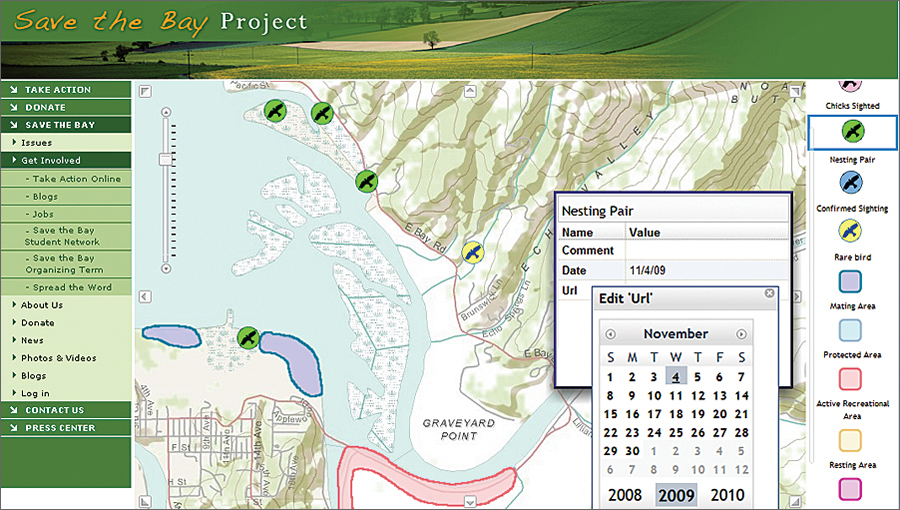Expand the Issues item
The image size is (900, 510).
coord(66,142)
